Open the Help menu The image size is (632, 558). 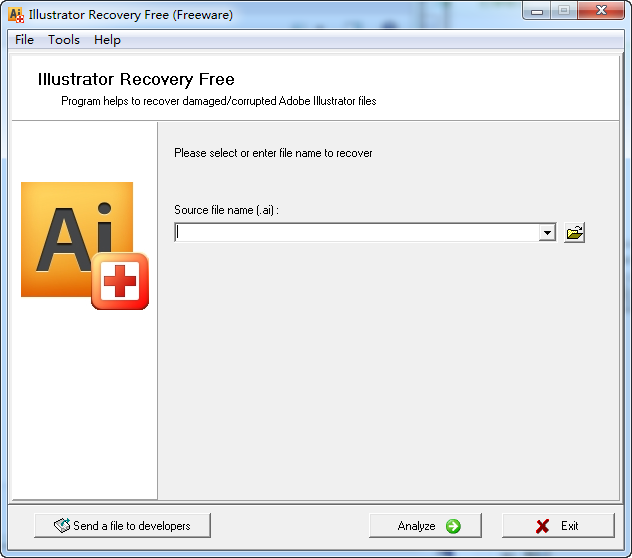107,40
